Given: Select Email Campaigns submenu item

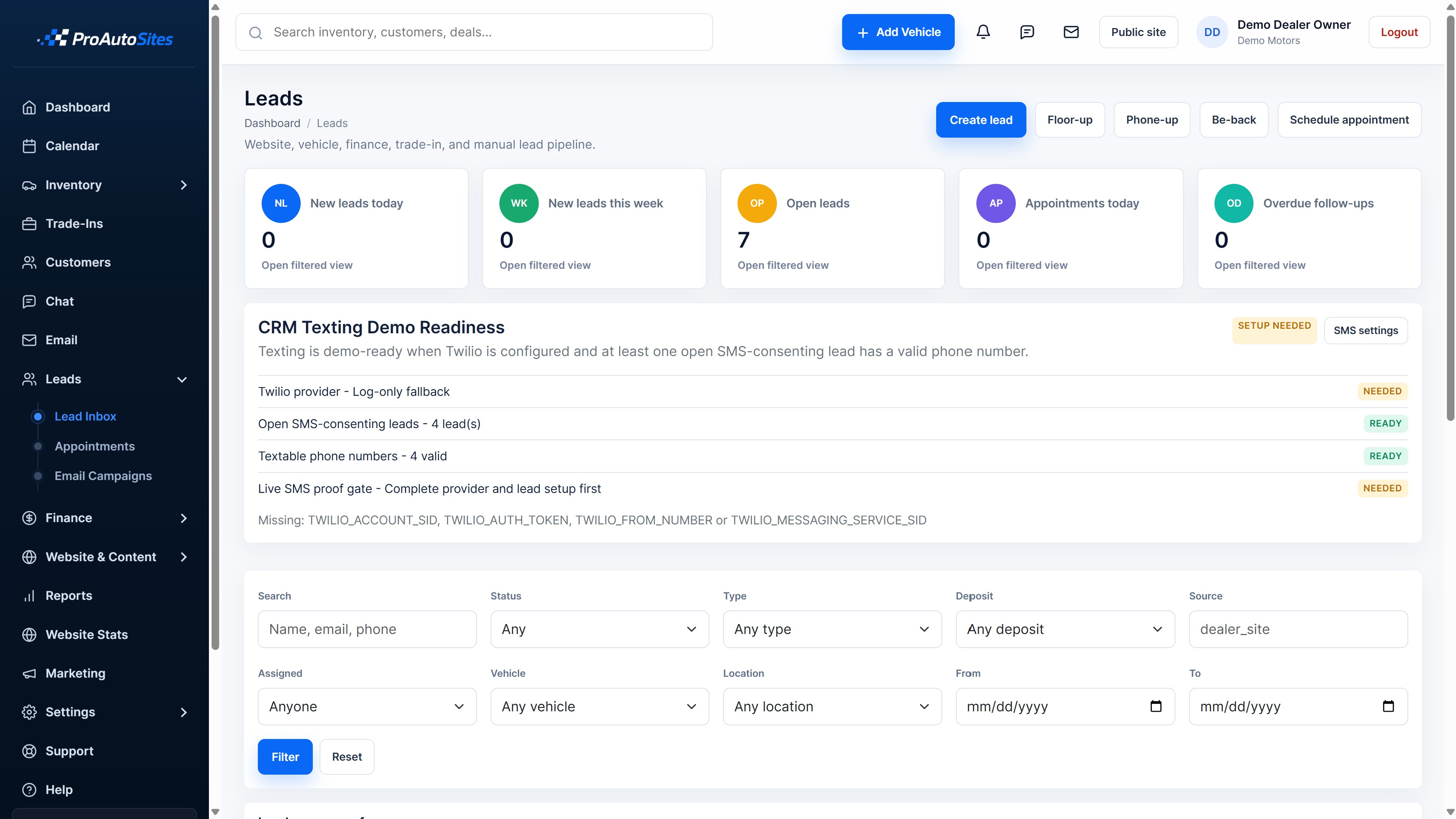Looking at the screenshot, I should coord(103,476).
